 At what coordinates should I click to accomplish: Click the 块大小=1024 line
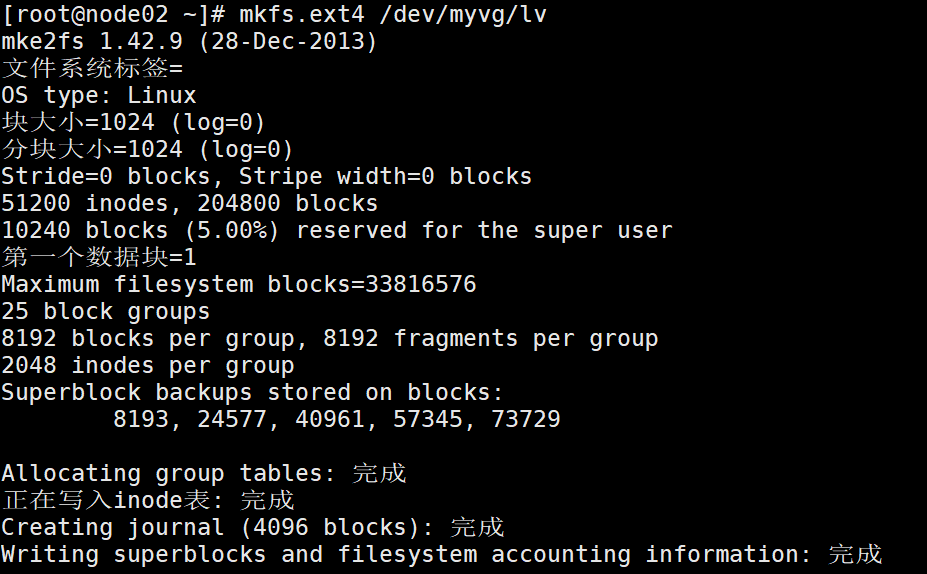[x=133, y=123]
